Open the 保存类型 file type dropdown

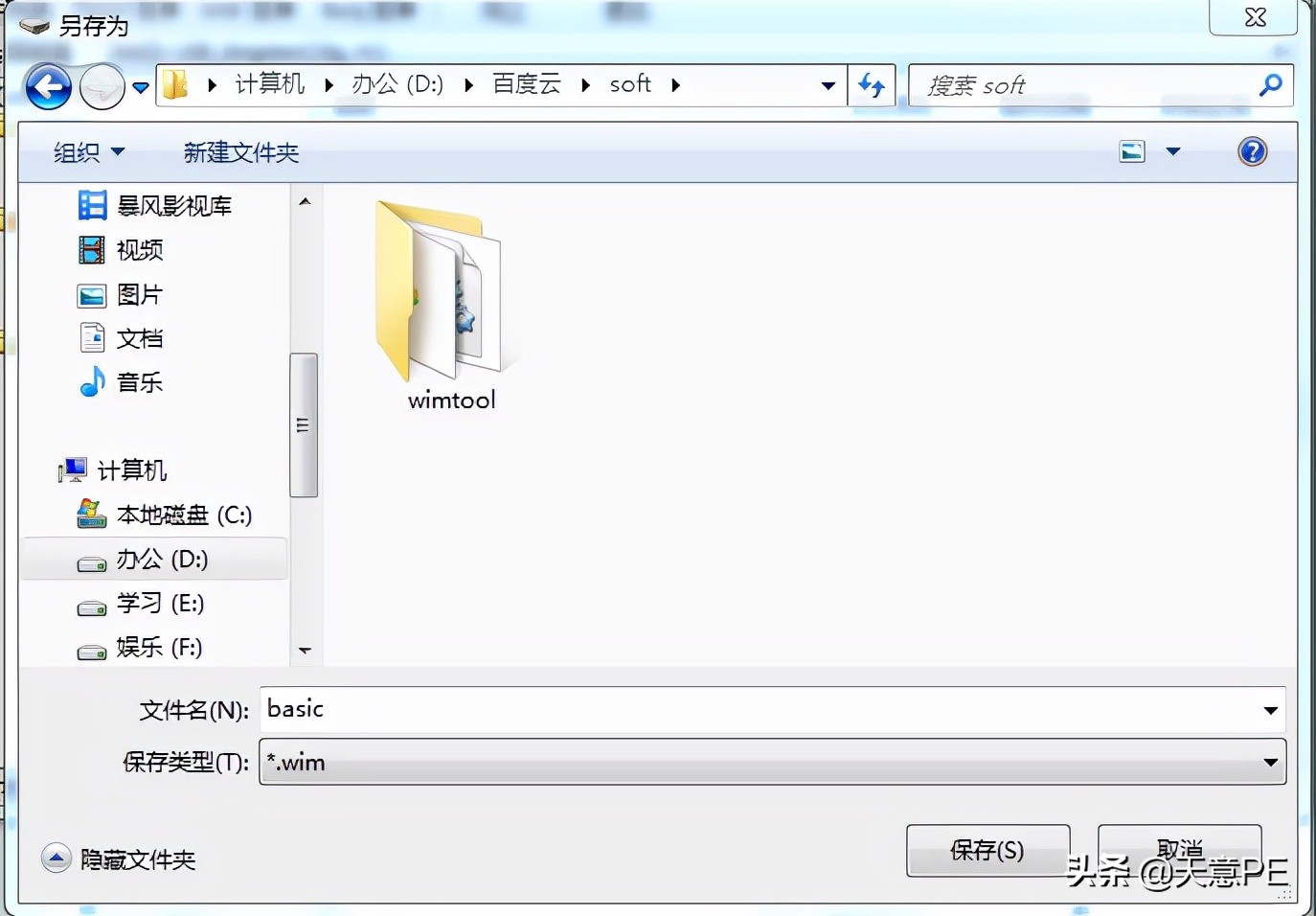(1270, 762)
